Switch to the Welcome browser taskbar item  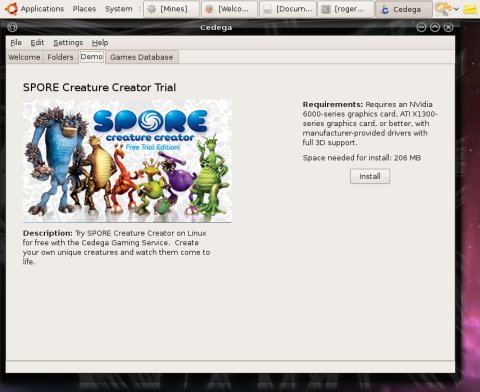229,9
